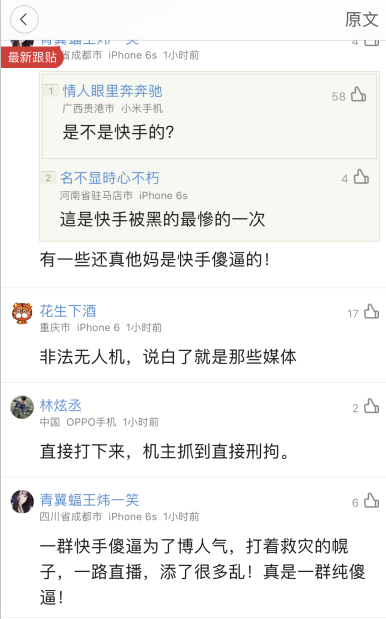Screen dimensions: 386x619
Task: Go back using the arrow button
Action: click(x=24, y=19)
